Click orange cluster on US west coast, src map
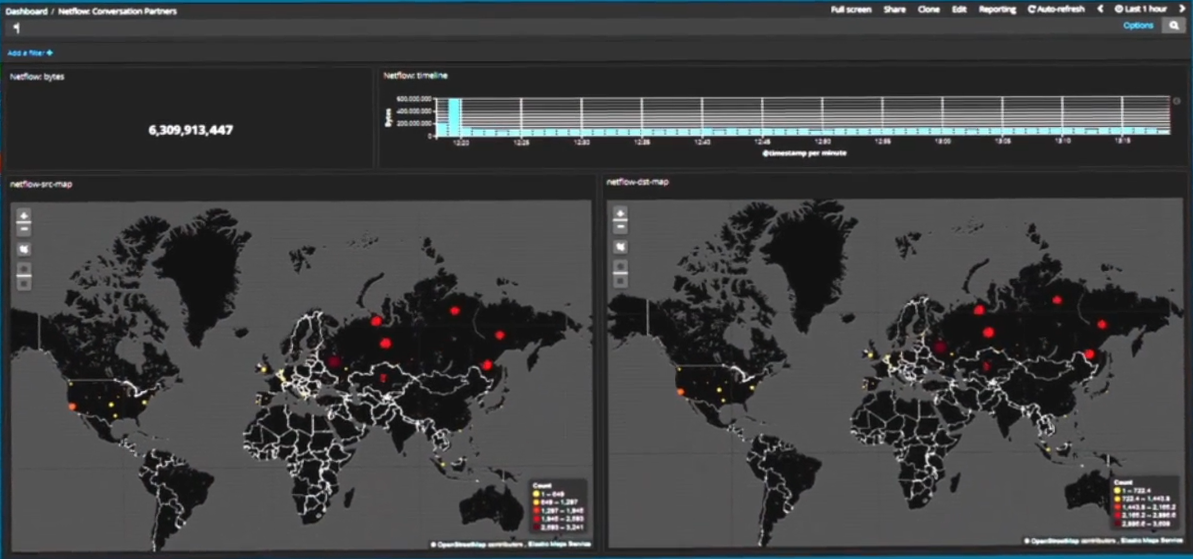Viewport: 1193px width, 559px height. [72, 407]
